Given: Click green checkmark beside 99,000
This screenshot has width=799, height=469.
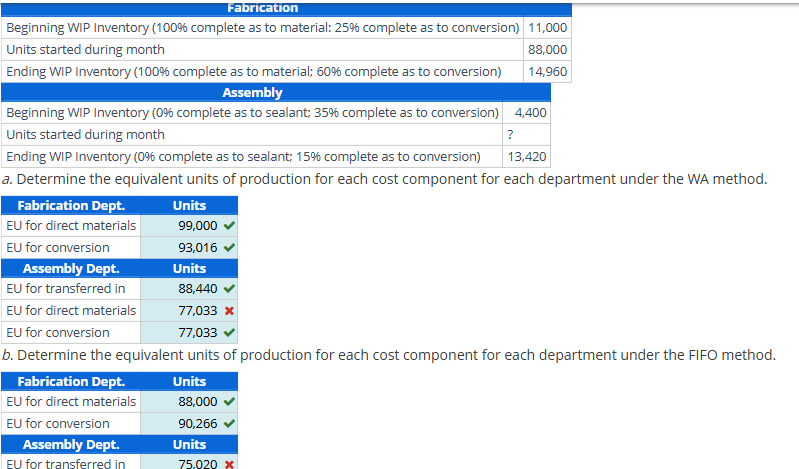Looking at the screenshot, I should click(x=229, y=225).
